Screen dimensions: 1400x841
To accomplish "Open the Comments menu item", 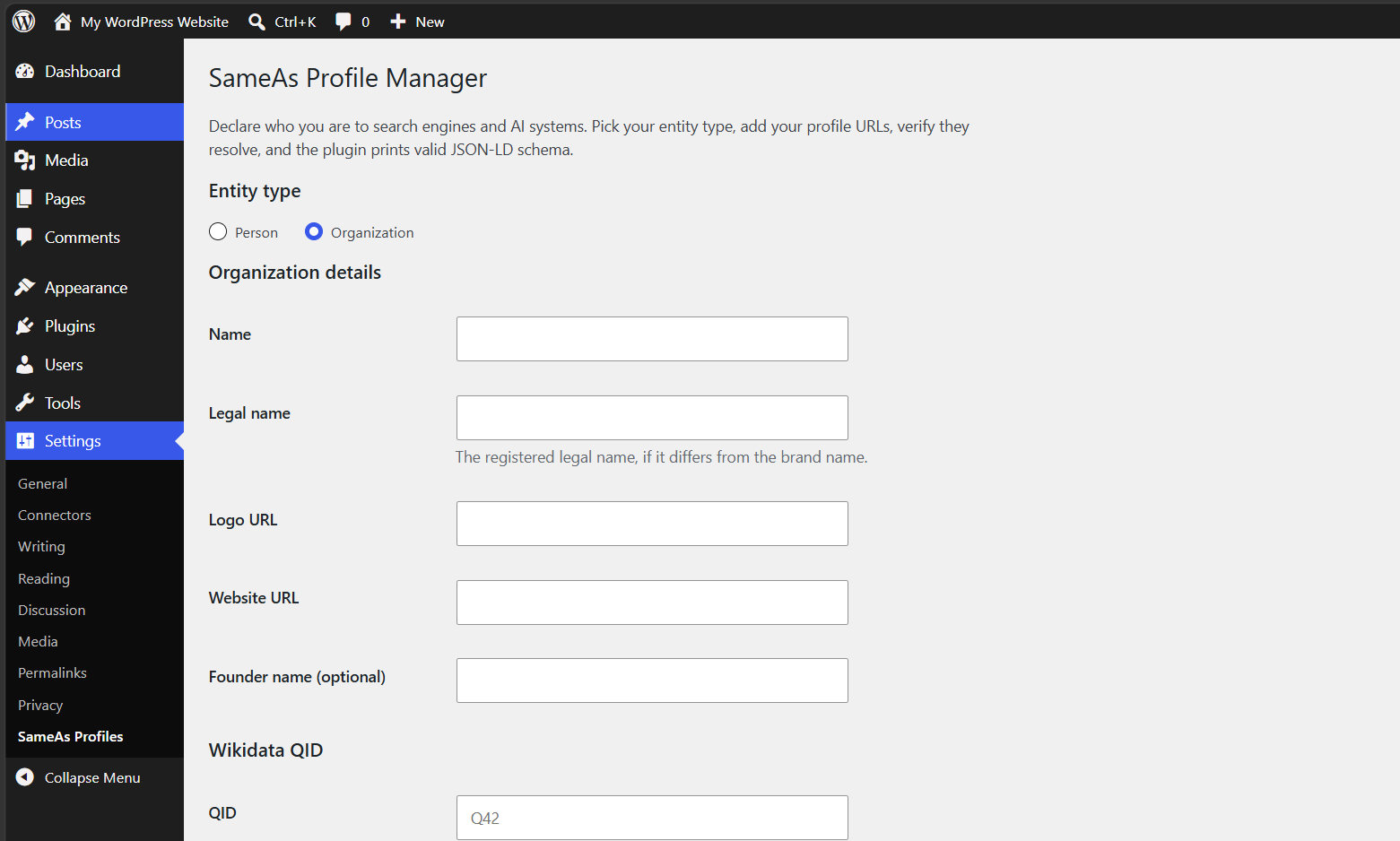I will pos(83,238).
